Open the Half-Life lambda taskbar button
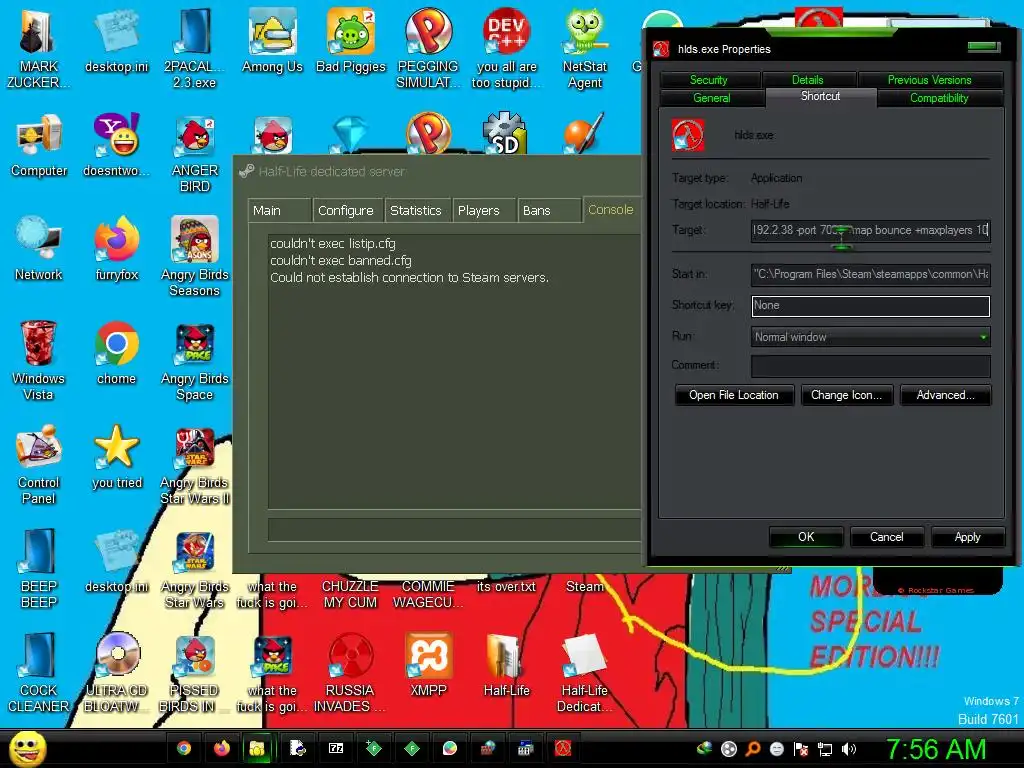The width and height of the screenshot is (1024, 768). 563,748
